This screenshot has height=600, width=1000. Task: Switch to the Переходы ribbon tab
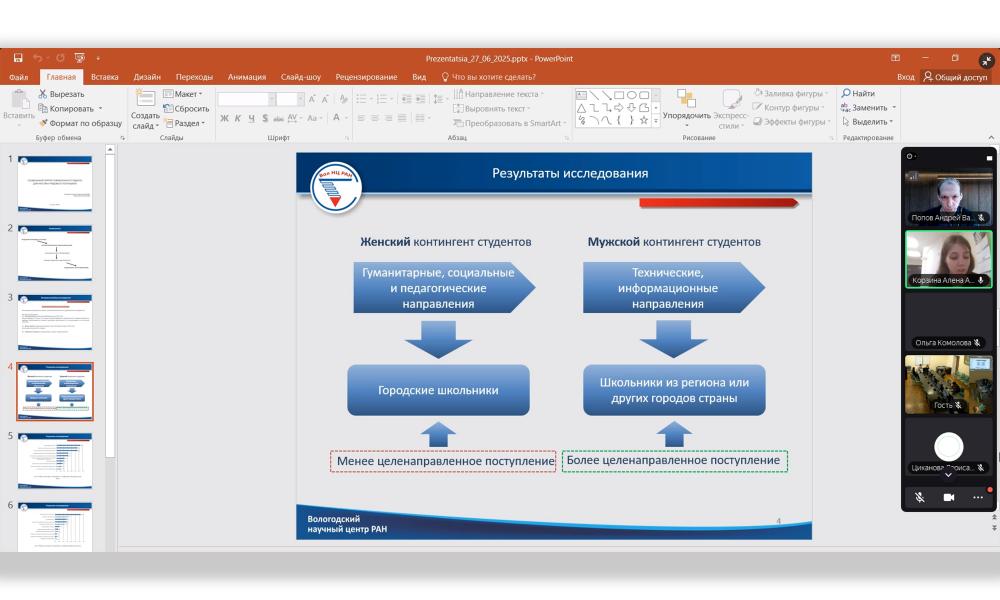[195, 77]
